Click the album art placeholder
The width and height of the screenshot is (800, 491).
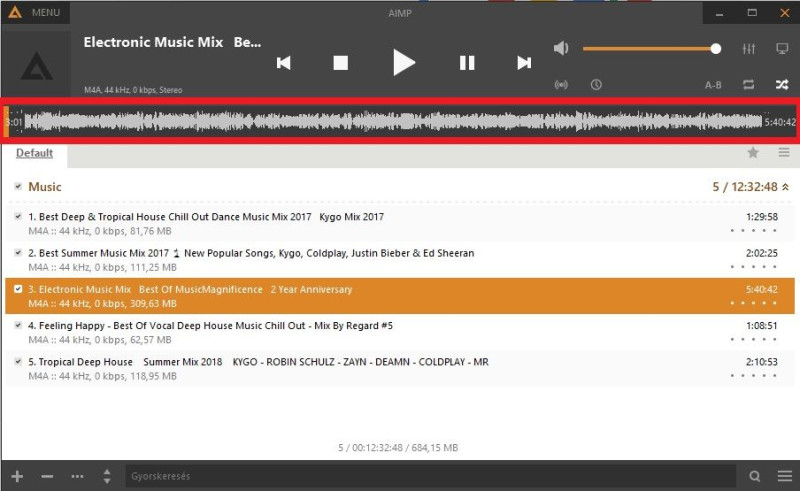tap(36, 65)
